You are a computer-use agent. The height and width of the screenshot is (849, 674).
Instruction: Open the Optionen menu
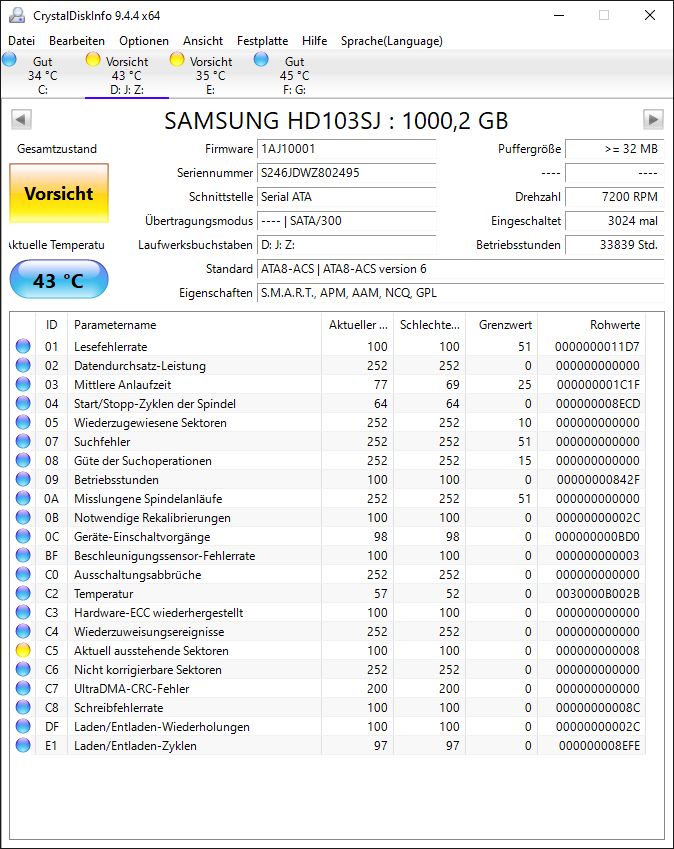pos(144,41)
